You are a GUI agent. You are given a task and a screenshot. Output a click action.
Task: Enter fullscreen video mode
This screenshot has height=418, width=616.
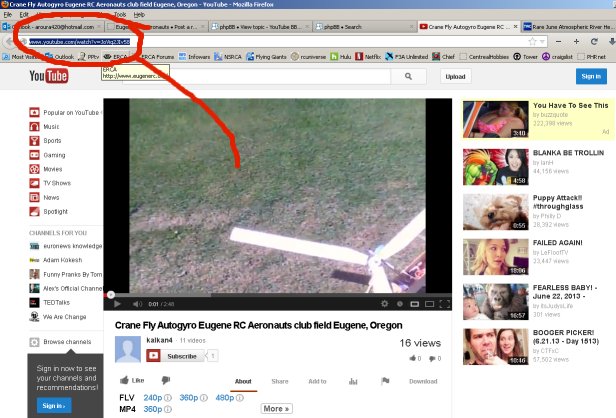pos(445,304)
